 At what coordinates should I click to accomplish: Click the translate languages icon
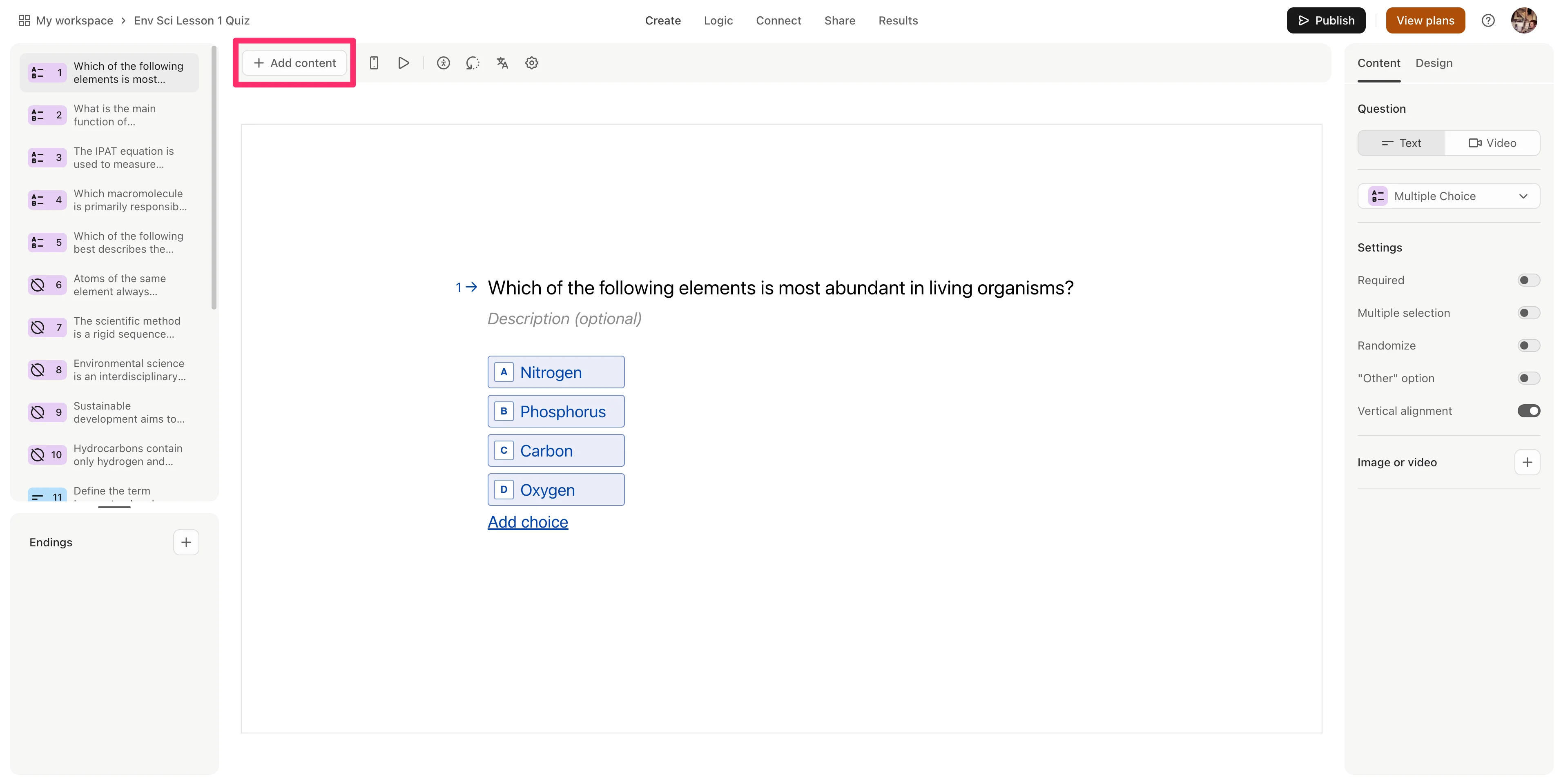[502, 63]
